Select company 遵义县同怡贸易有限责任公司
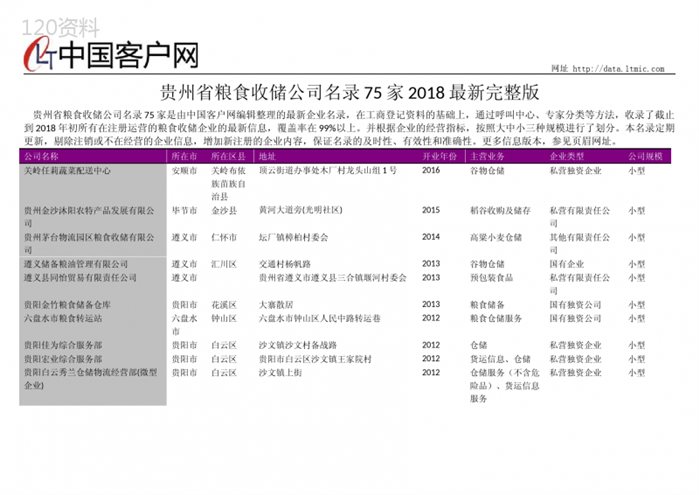This screenshot has width=699, height=495. coord(80,278)
